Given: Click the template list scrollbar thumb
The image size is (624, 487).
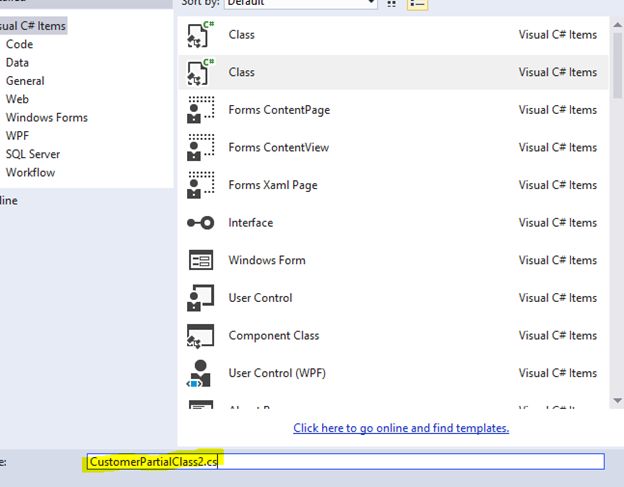Looking at the screenshot, I should coord(618,65).
